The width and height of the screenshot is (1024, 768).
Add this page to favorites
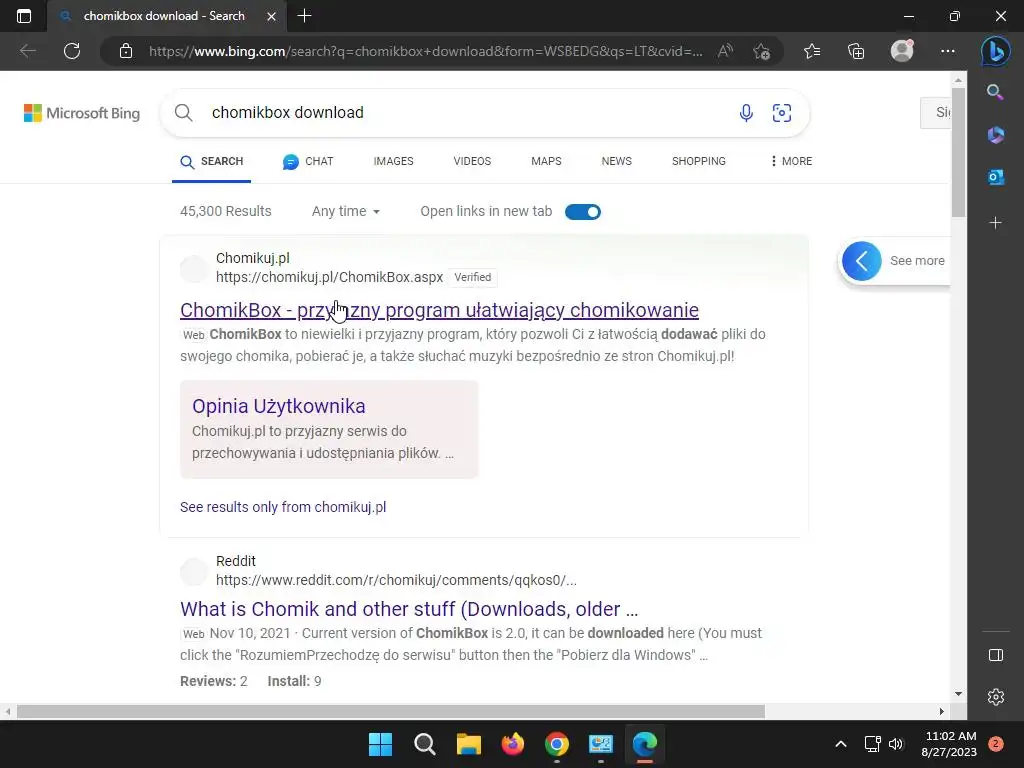761,51
